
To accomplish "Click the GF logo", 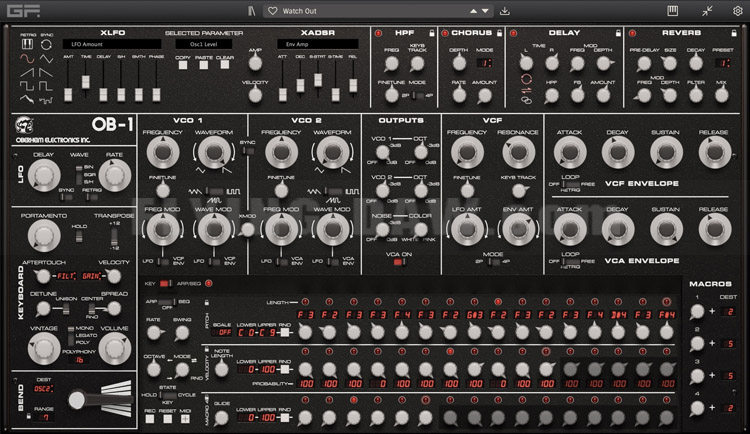I will point(23,11).
